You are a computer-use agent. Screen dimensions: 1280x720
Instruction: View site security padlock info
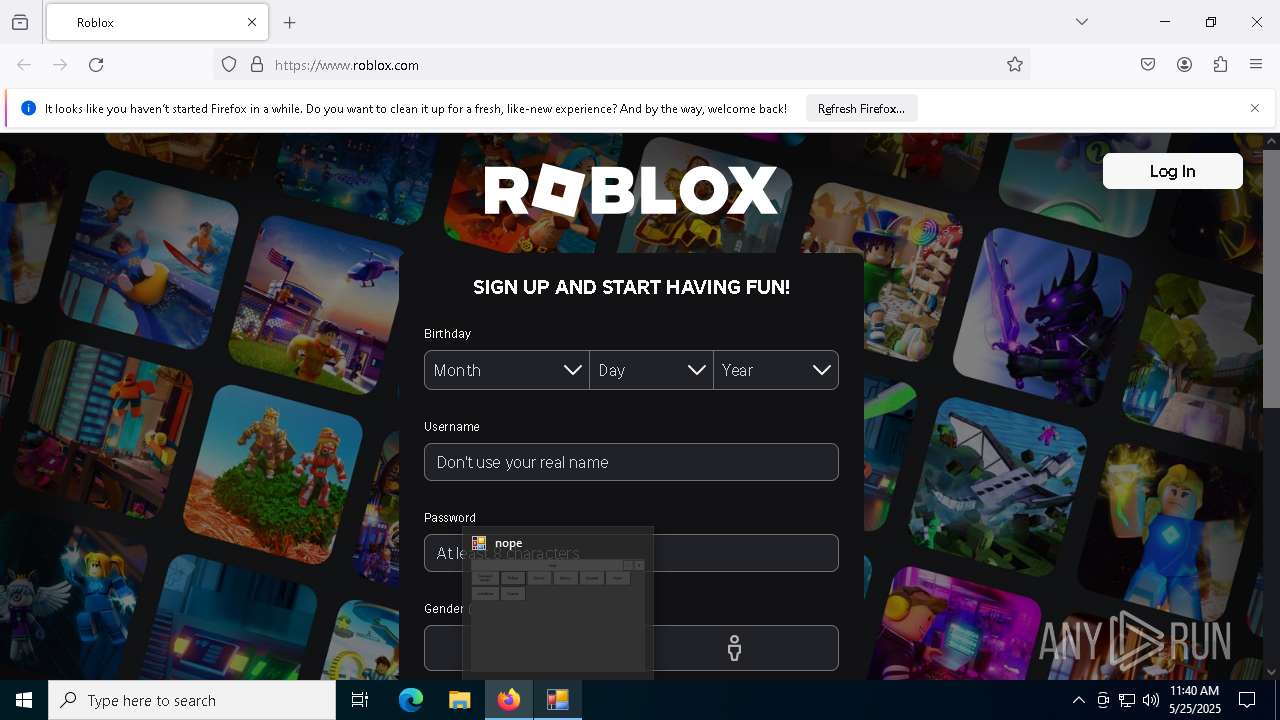click(257, 65)
